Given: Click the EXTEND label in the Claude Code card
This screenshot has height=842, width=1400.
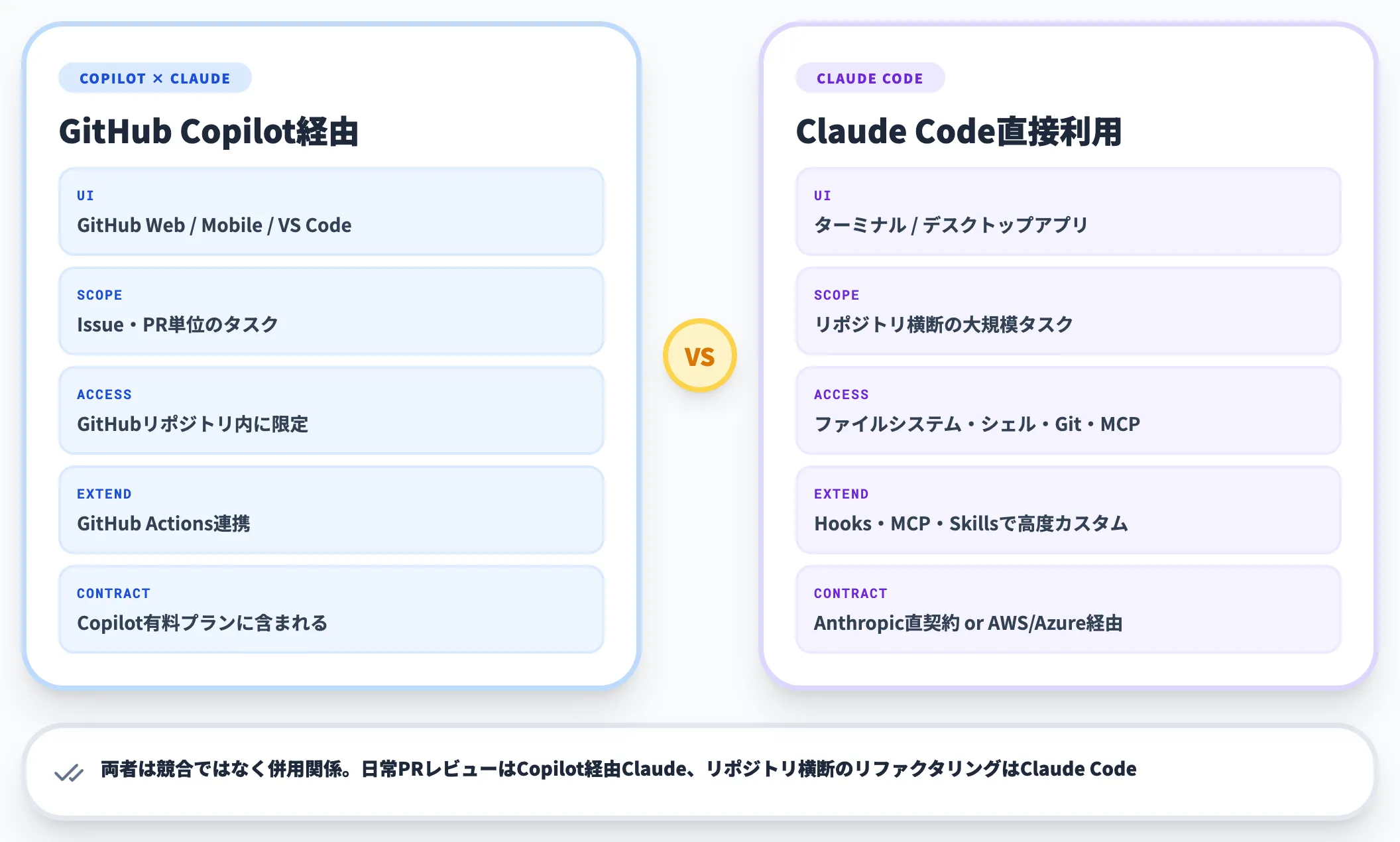Looking at the screenshot, I should (841, 494).
